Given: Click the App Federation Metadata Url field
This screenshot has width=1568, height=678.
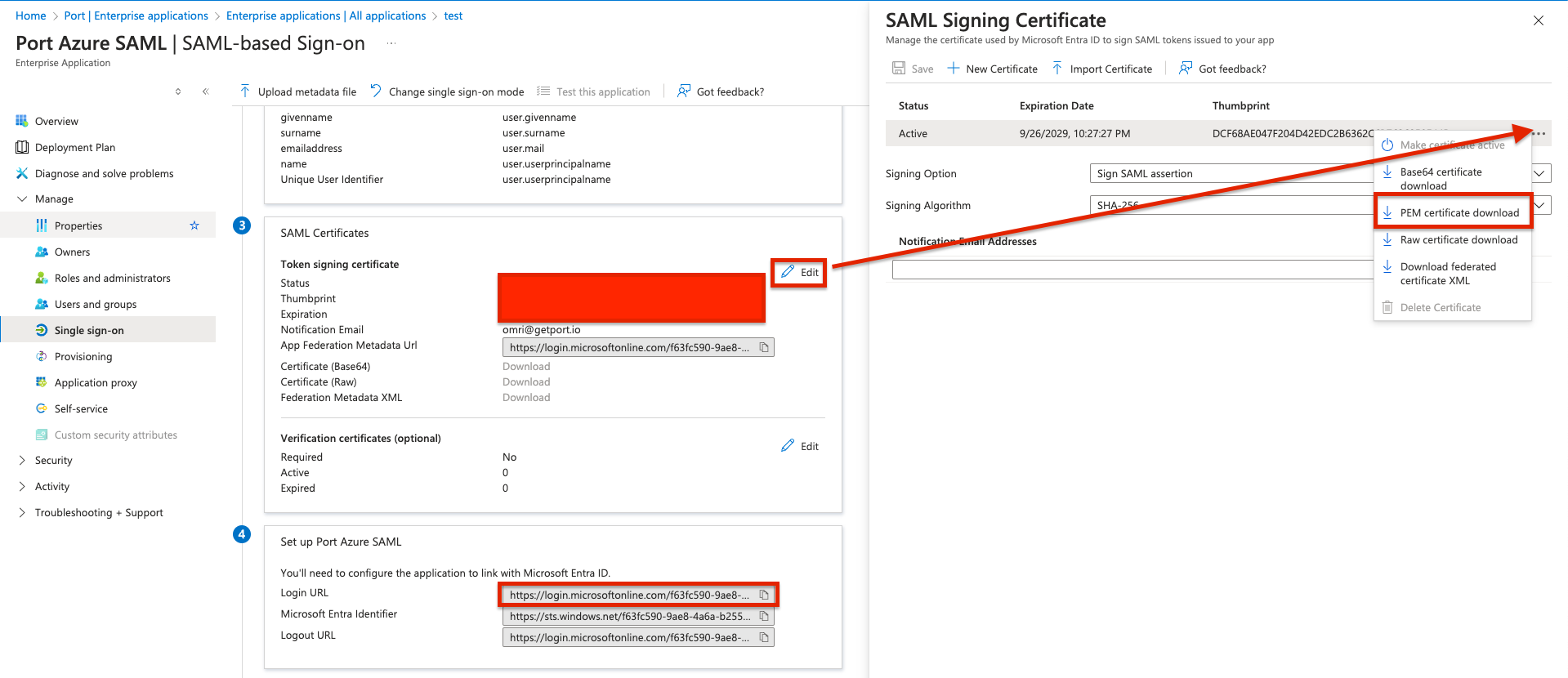Looking at the screenshot, I should pyautogui.click(x=638, y=347).
